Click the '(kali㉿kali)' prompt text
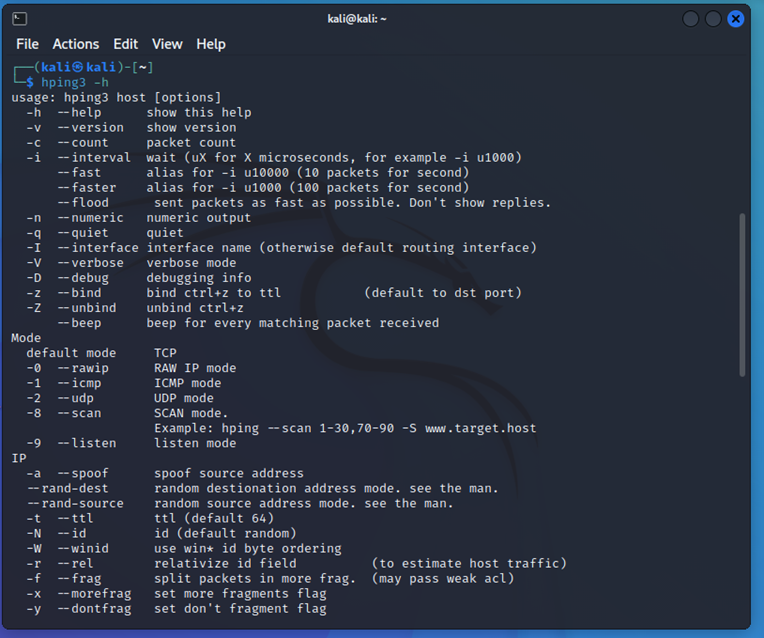764x638 pixels. click(x=90, y=67)
